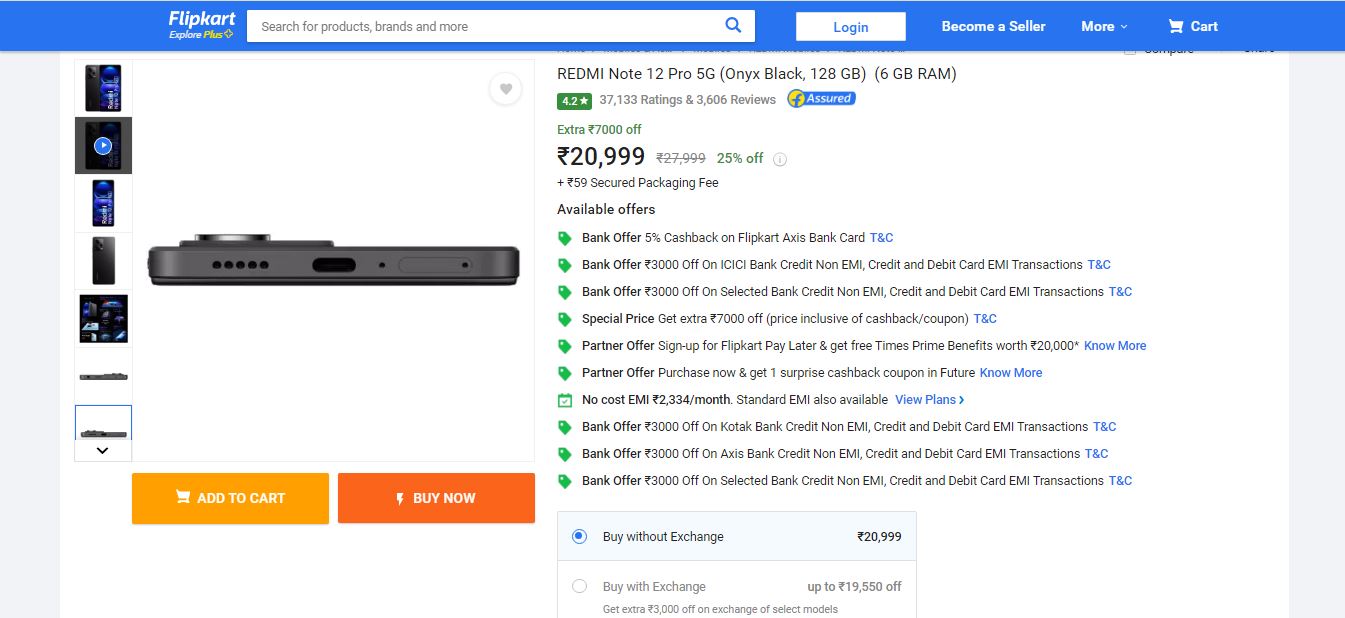Add product to wishlist heart icon
This screenshot has width=1345, height=618.
click(x=506, y=89)
